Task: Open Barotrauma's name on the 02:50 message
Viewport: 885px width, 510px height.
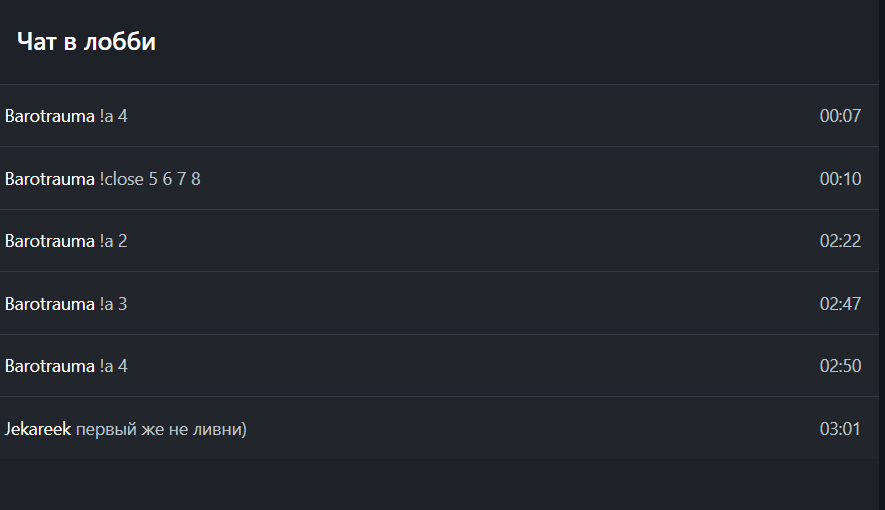Action: tap(49, 366)
